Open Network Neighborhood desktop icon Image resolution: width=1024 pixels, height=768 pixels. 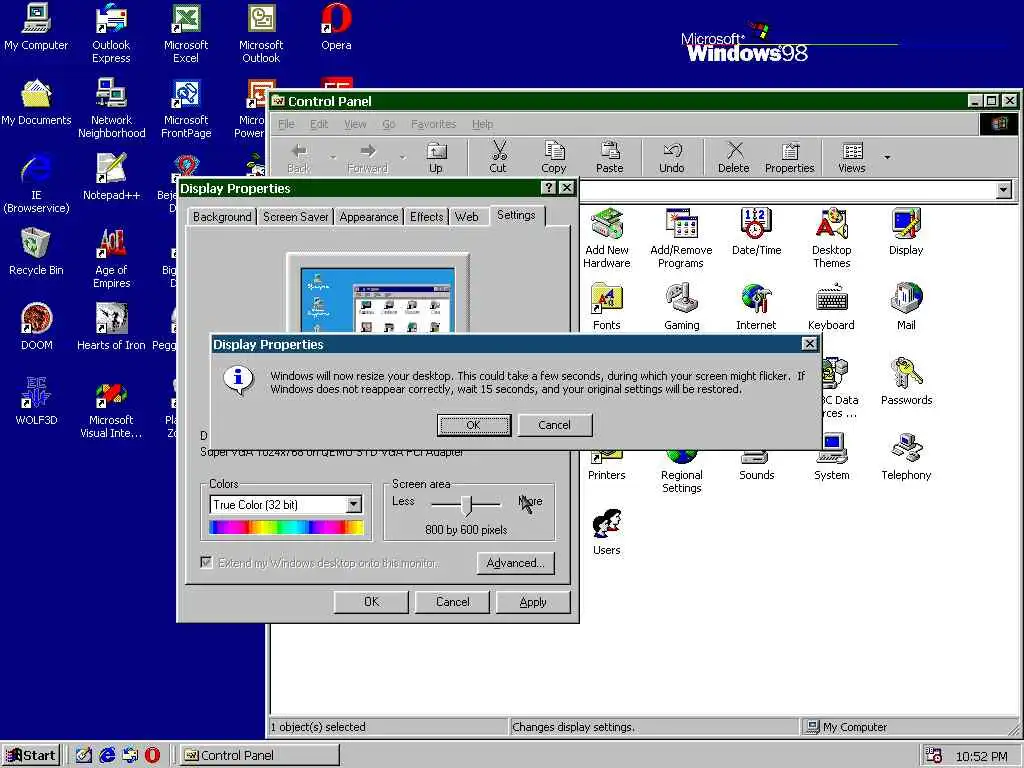(x=111, y=108)
